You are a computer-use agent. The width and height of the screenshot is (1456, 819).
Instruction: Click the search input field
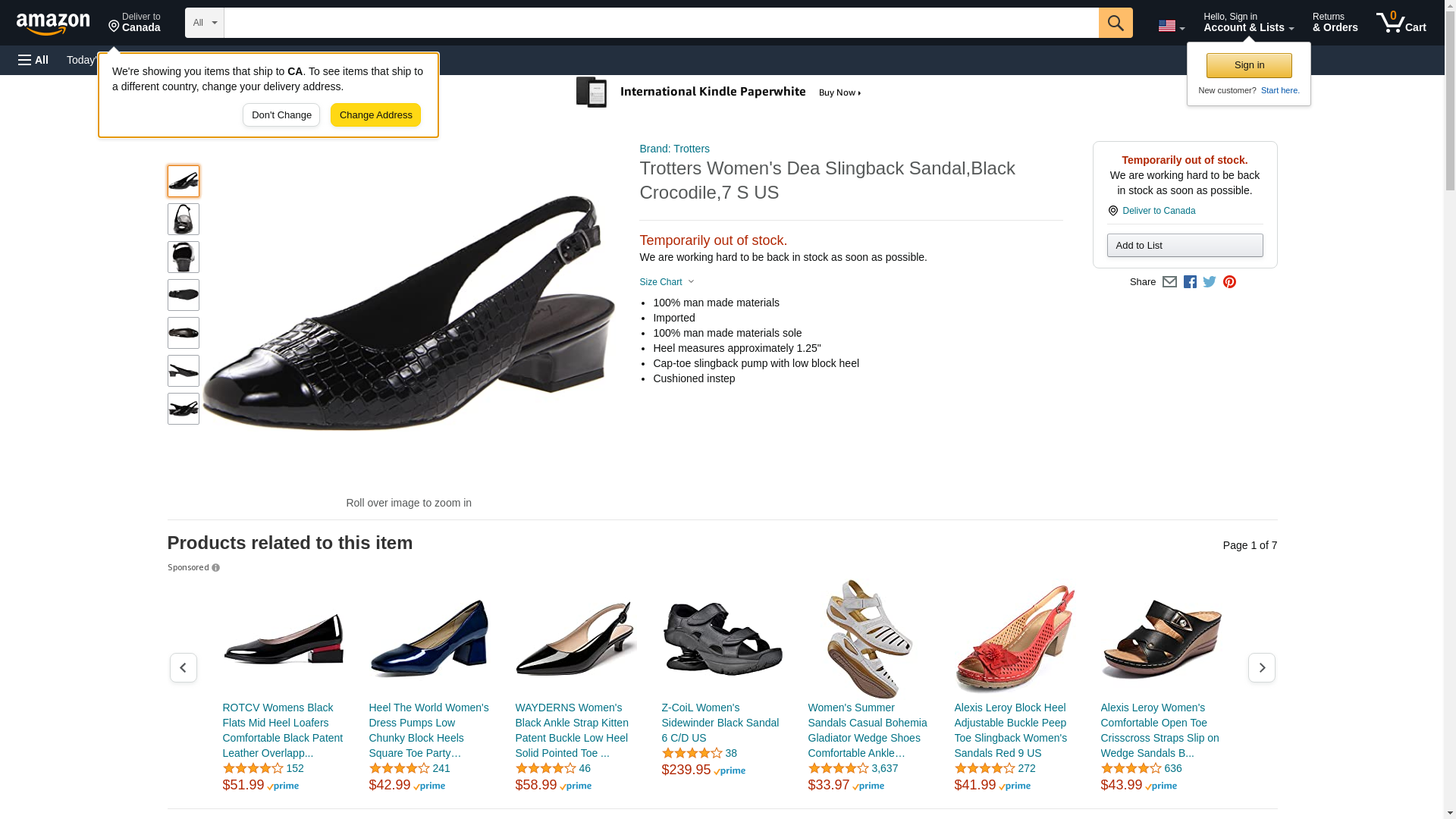pyautogui.click(x=661, y=23)
